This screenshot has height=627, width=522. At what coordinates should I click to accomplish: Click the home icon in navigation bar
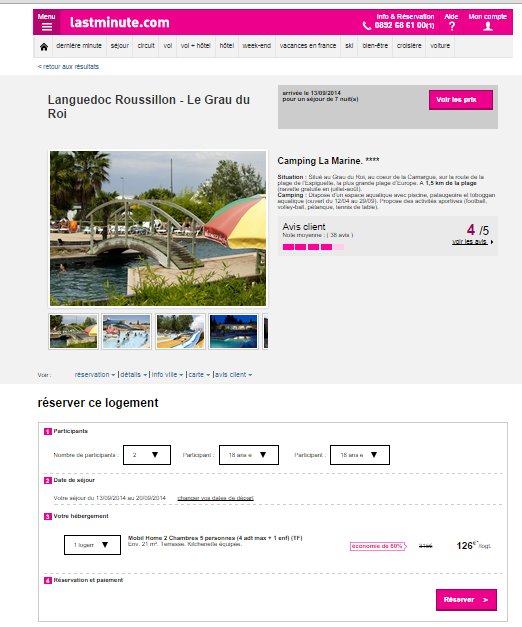(x=44, y=47)
